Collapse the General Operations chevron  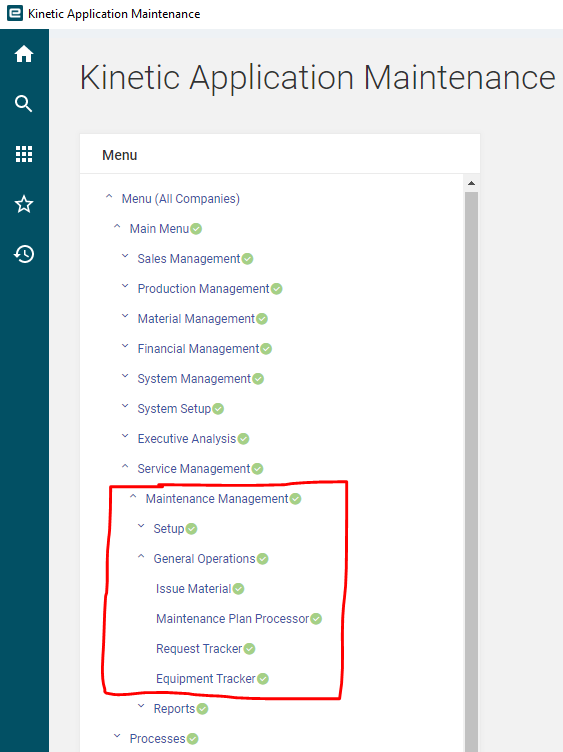[141, 557]
